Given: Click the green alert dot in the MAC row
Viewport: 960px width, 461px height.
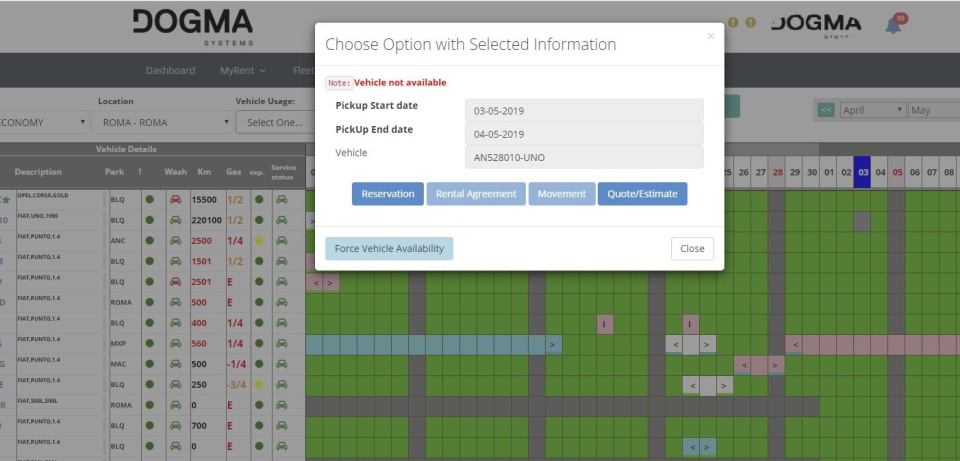Looking at the screenshot, I should [149, 364].
